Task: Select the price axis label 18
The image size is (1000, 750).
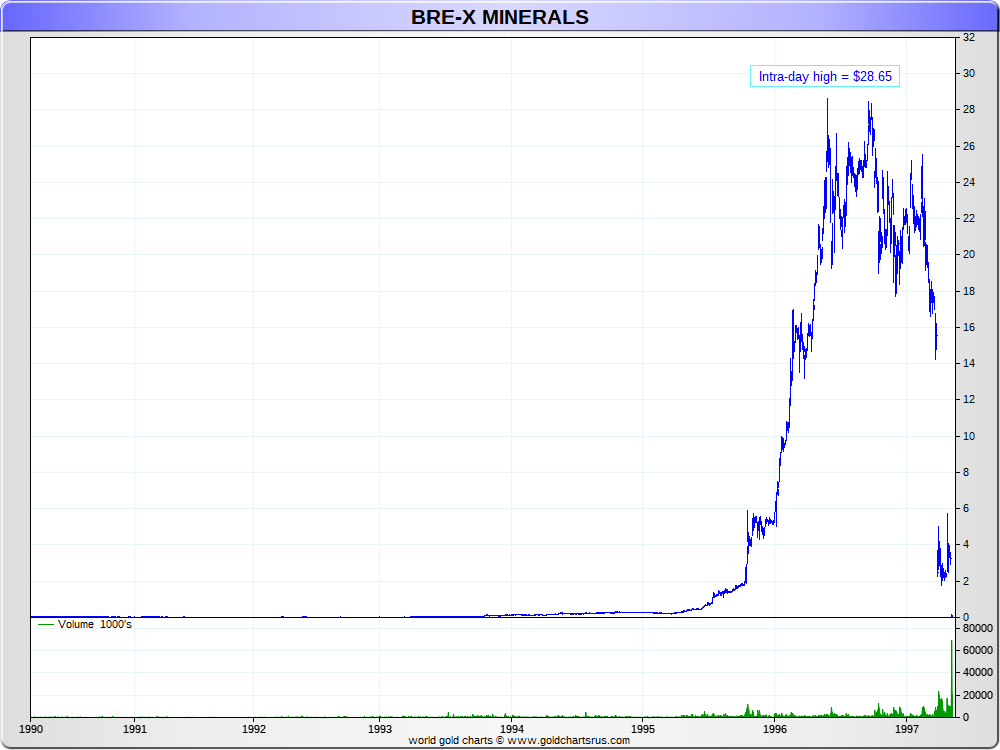Action: pos(969,291)
